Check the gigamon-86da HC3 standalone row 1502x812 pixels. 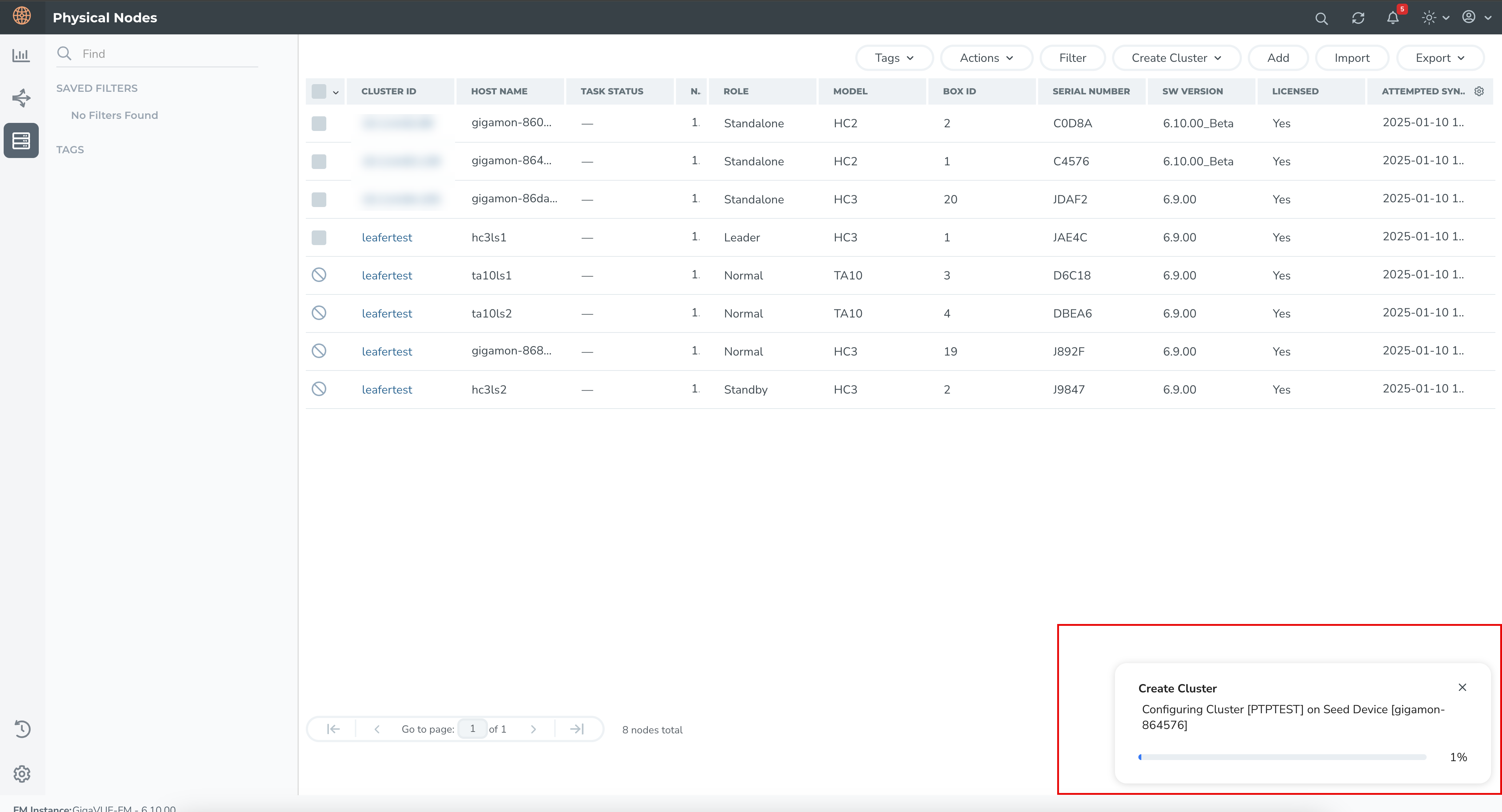coord(319,199)
